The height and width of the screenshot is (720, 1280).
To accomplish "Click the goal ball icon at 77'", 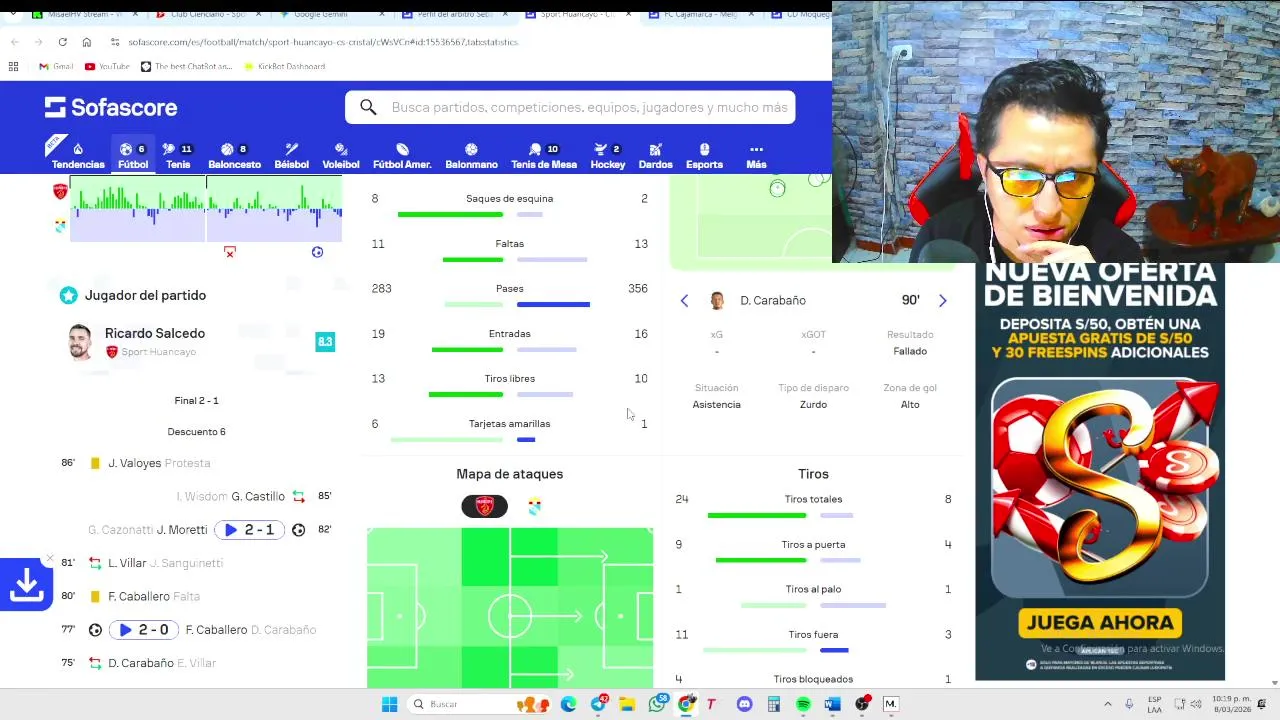I will pos(95,630).
